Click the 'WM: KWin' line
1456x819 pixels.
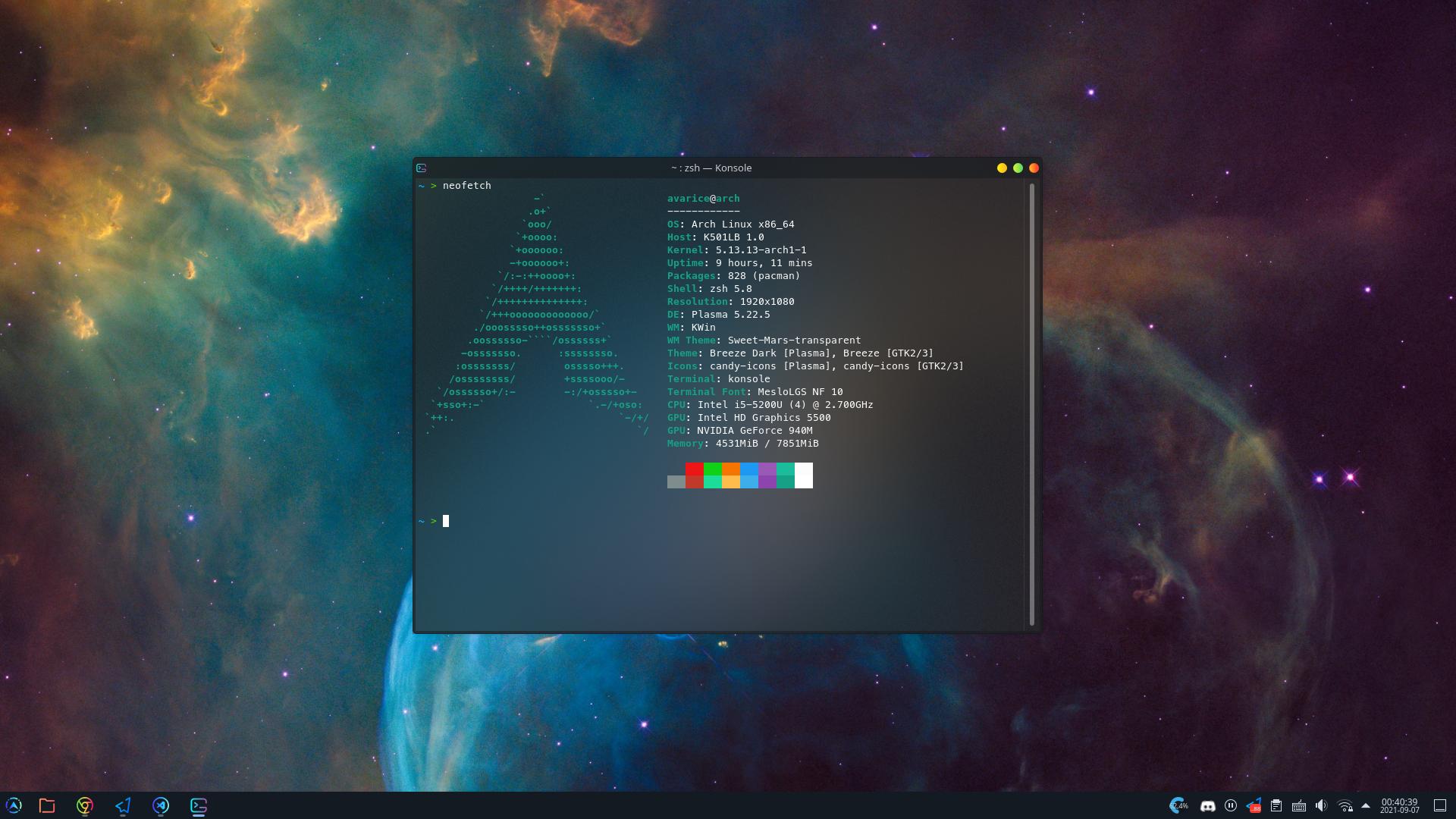tap(692, 328)
